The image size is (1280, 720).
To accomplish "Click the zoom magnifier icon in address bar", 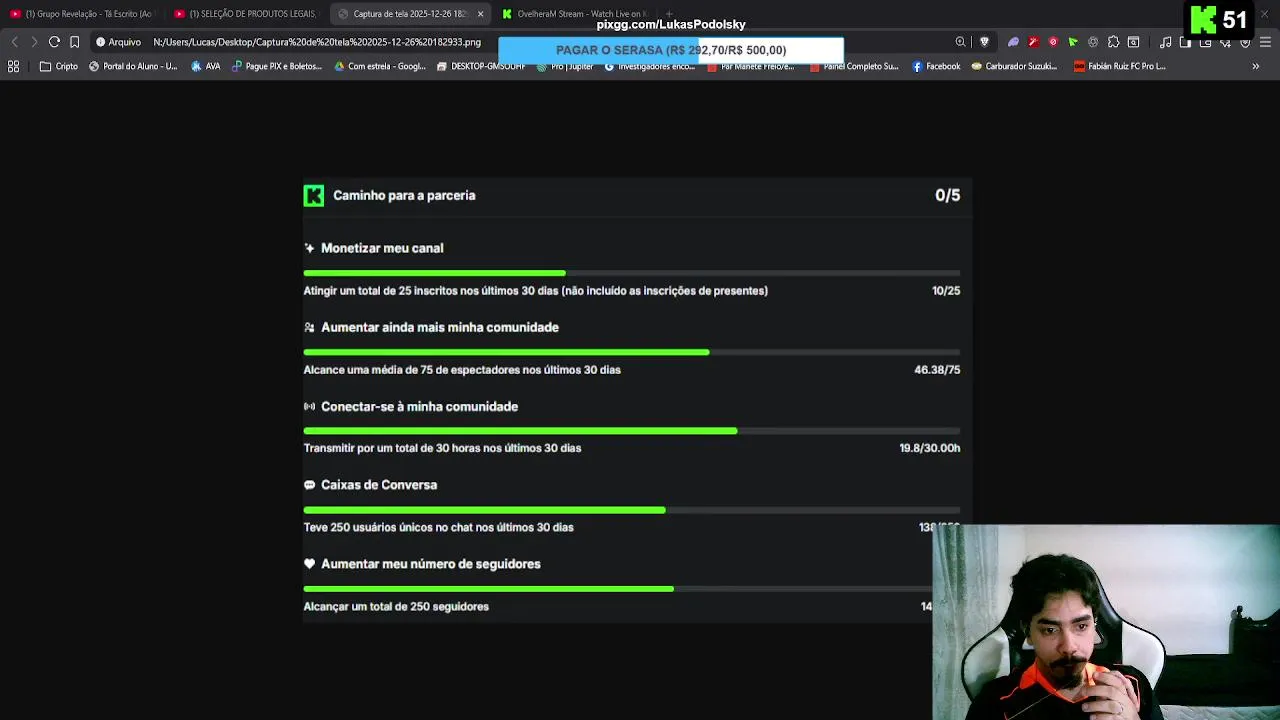I will [x=960, y=42].
